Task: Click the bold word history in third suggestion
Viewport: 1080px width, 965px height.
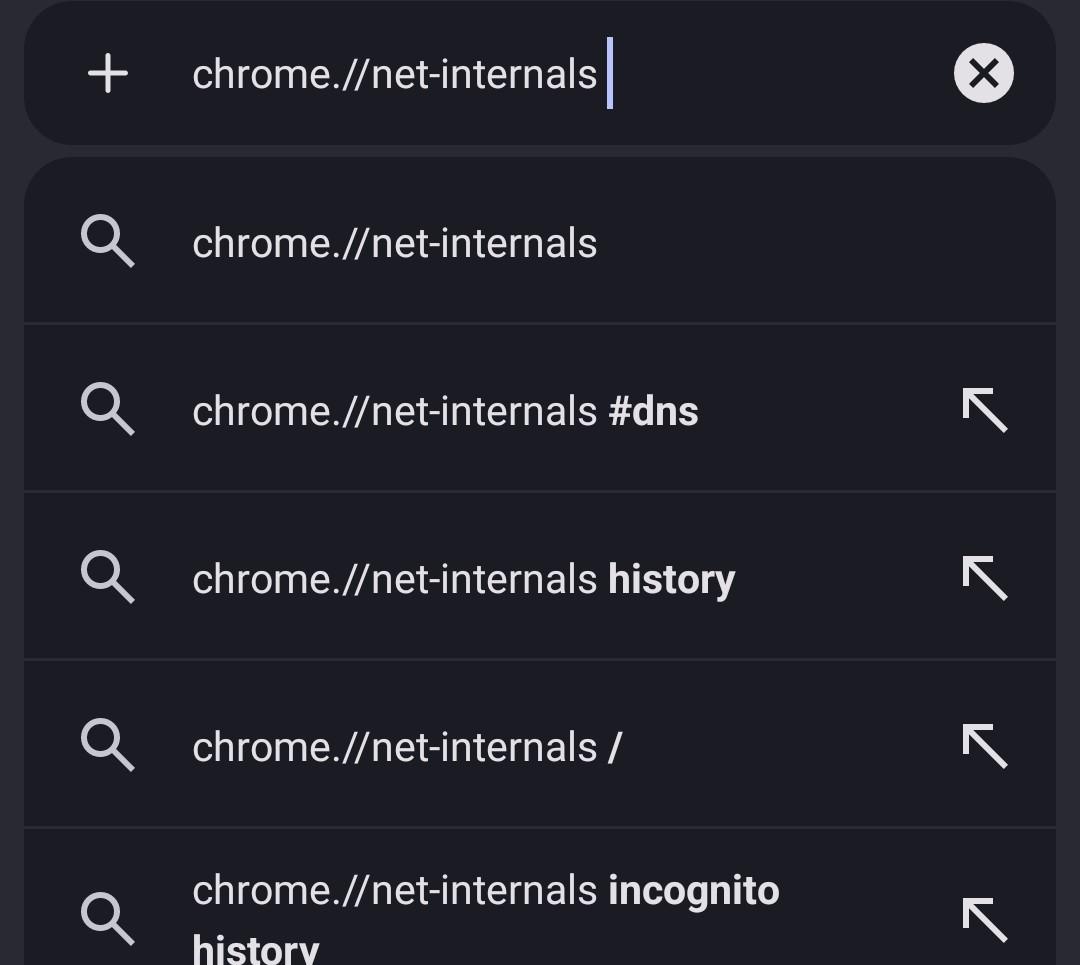Action: 672,580
